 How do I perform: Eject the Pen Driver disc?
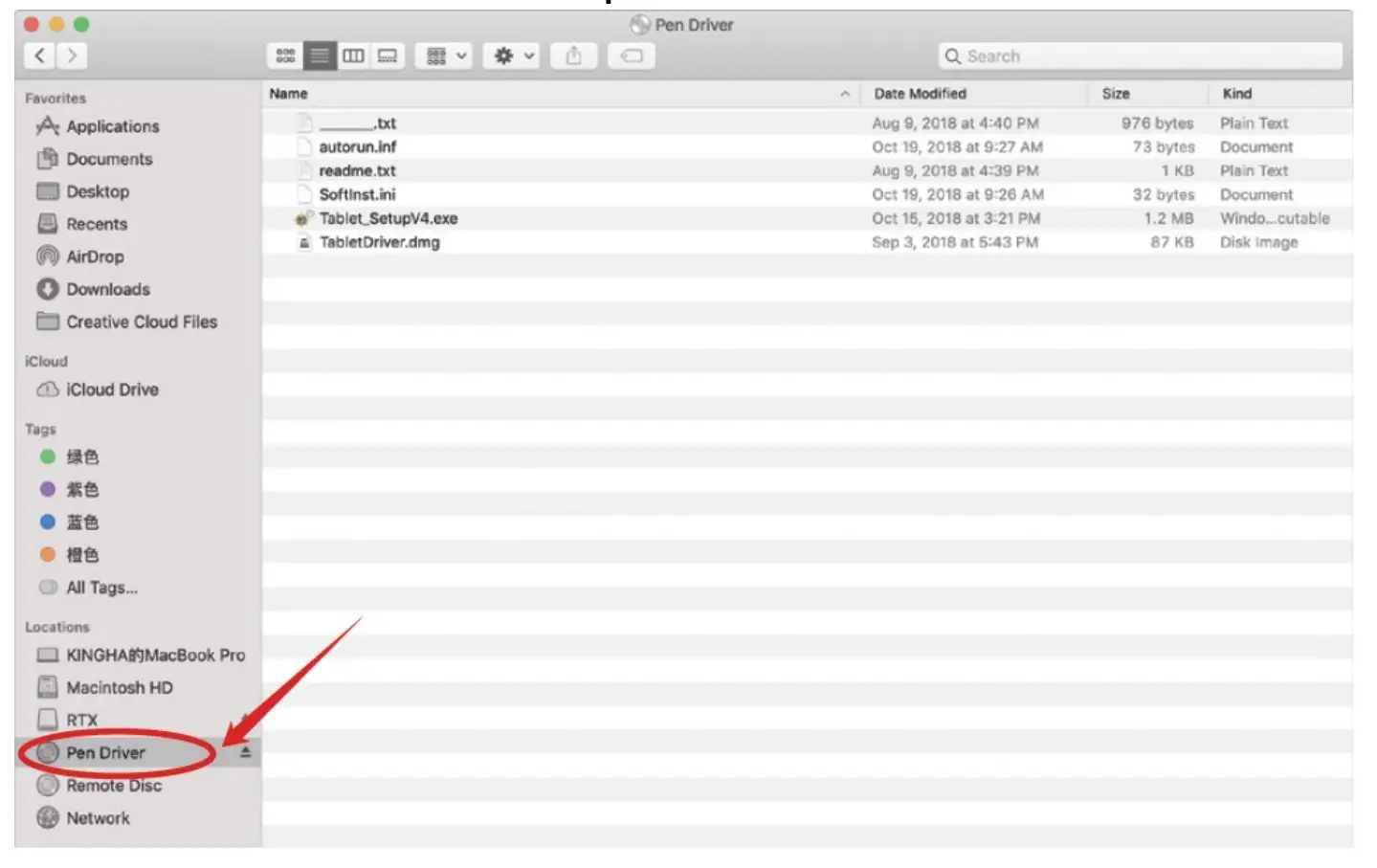tap(245, 753)
